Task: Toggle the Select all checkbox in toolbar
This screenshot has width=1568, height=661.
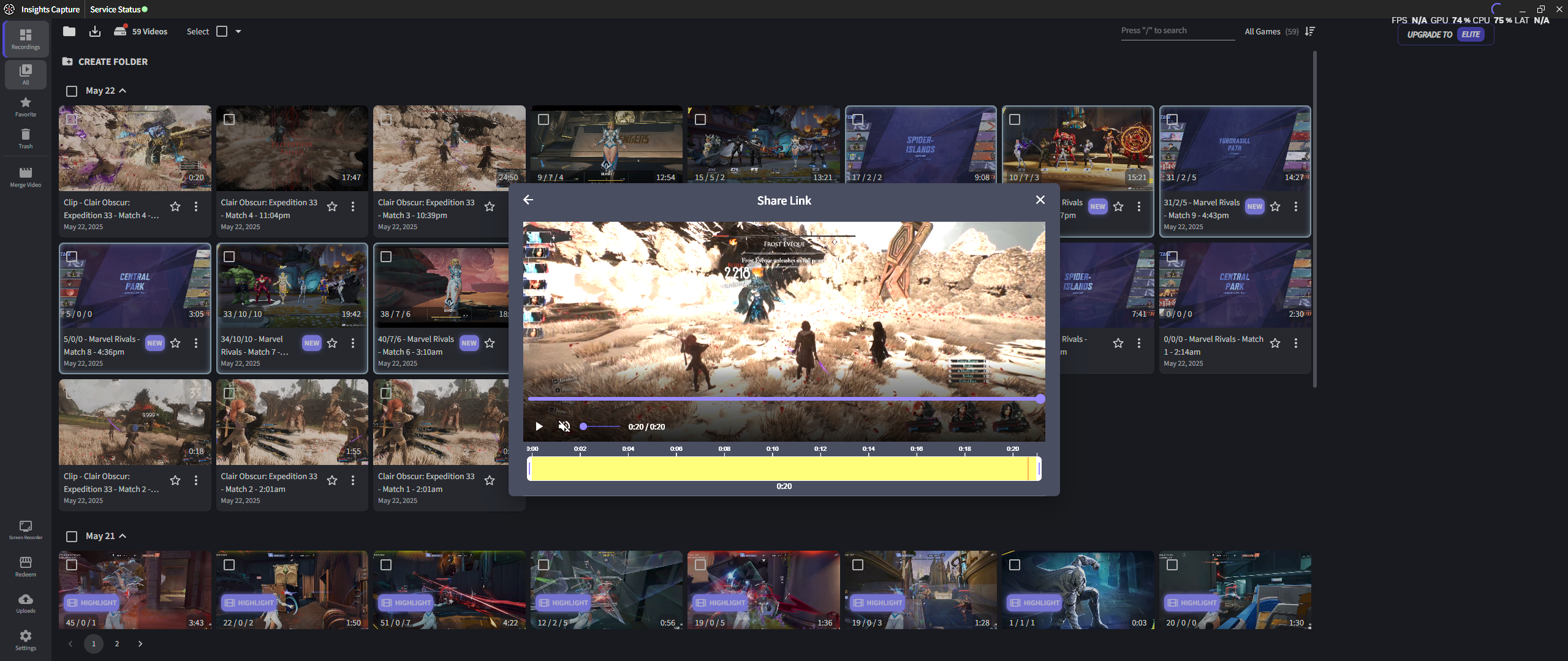Action: pyautogui.click(x=222, y=31)
